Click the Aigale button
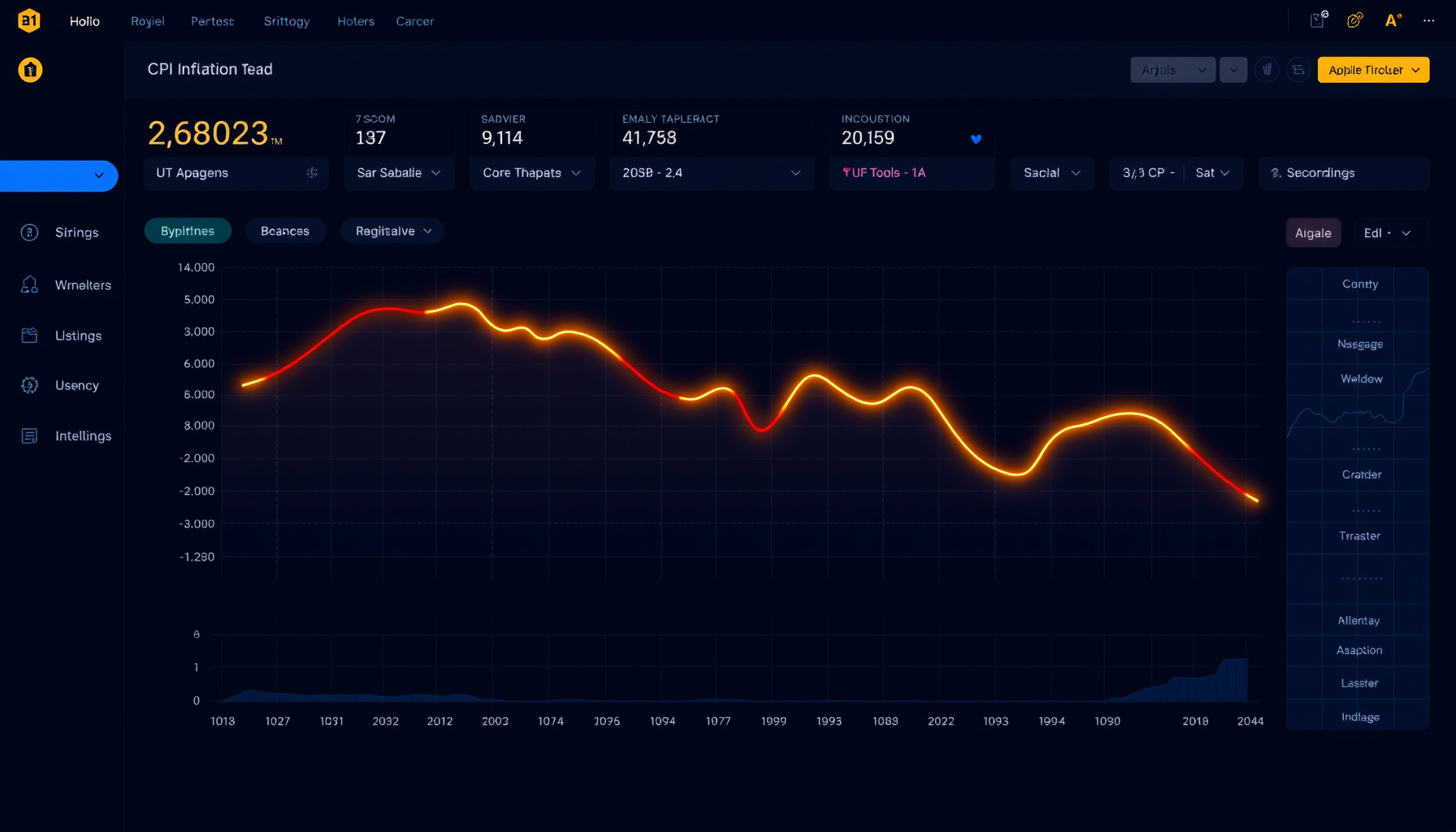Image resolution: width=1456 pixels, height=832 pixels. (x=1313, y=233)
